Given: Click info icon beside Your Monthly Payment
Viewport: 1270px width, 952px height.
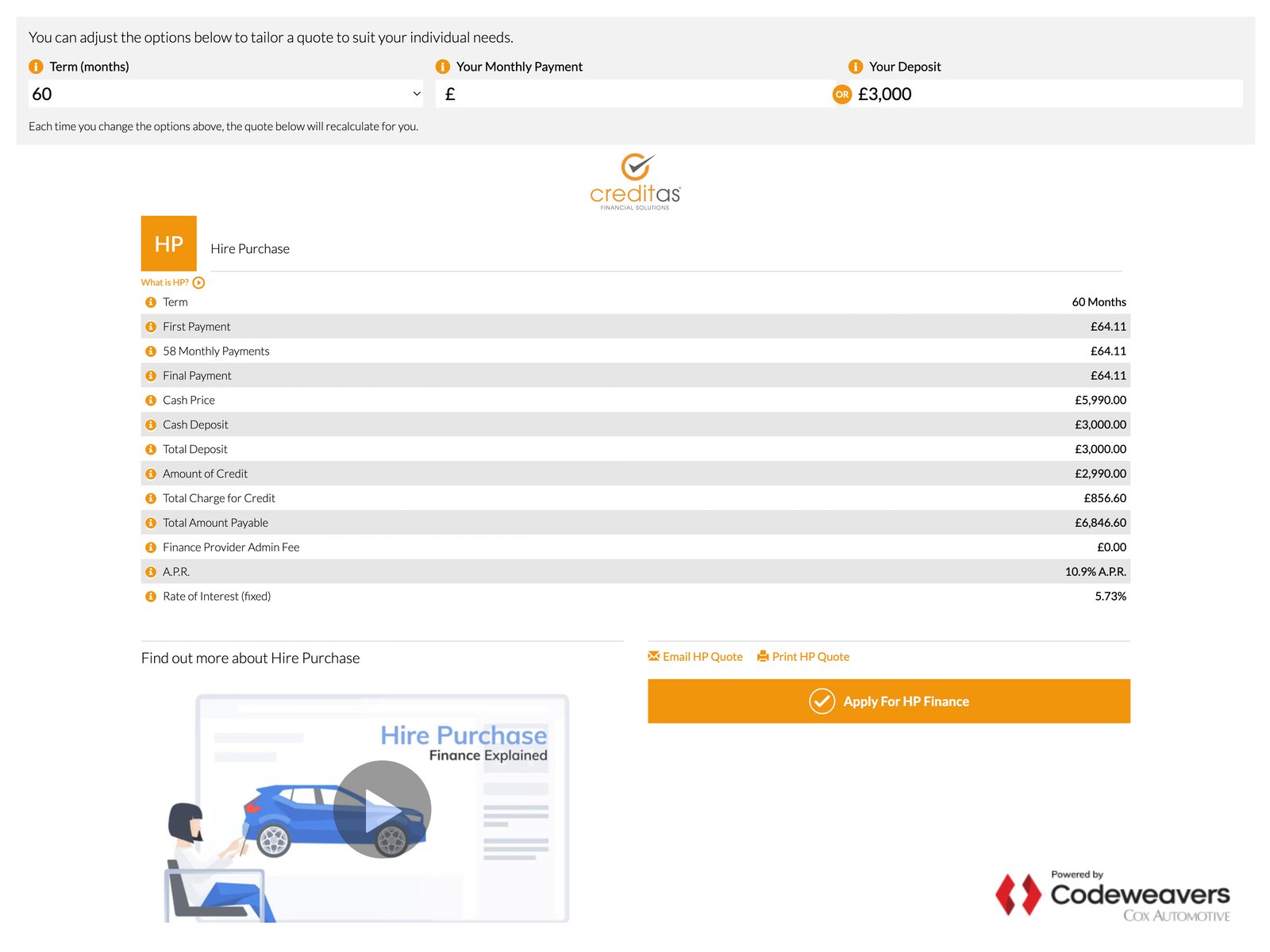Looking at the screenshot, I should click(443, 67).
